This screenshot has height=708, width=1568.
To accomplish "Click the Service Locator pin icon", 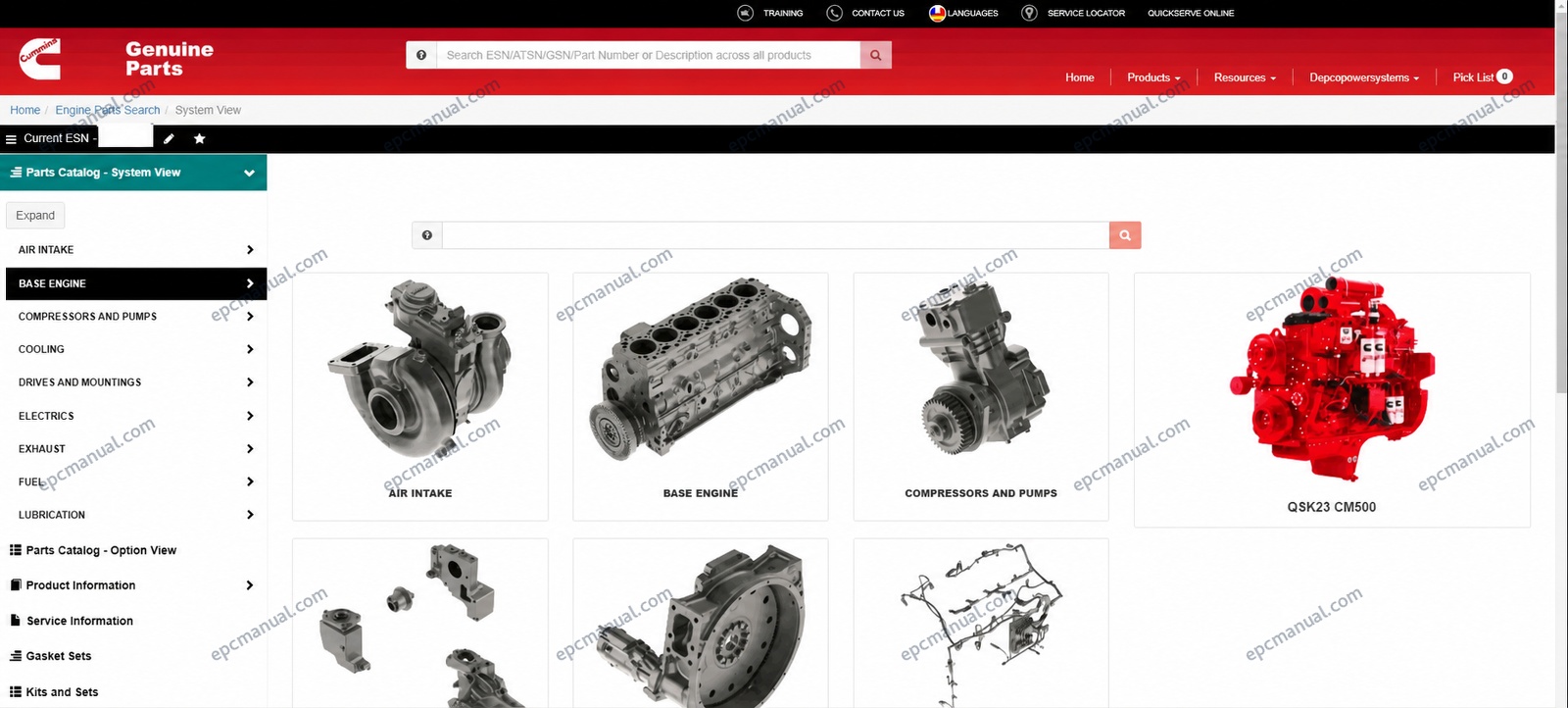I will pyautogui.click(x=1029, y=13).
